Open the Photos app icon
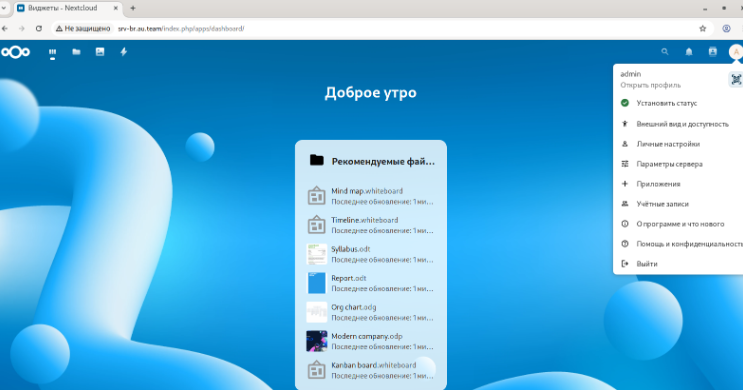 point(100,52)
